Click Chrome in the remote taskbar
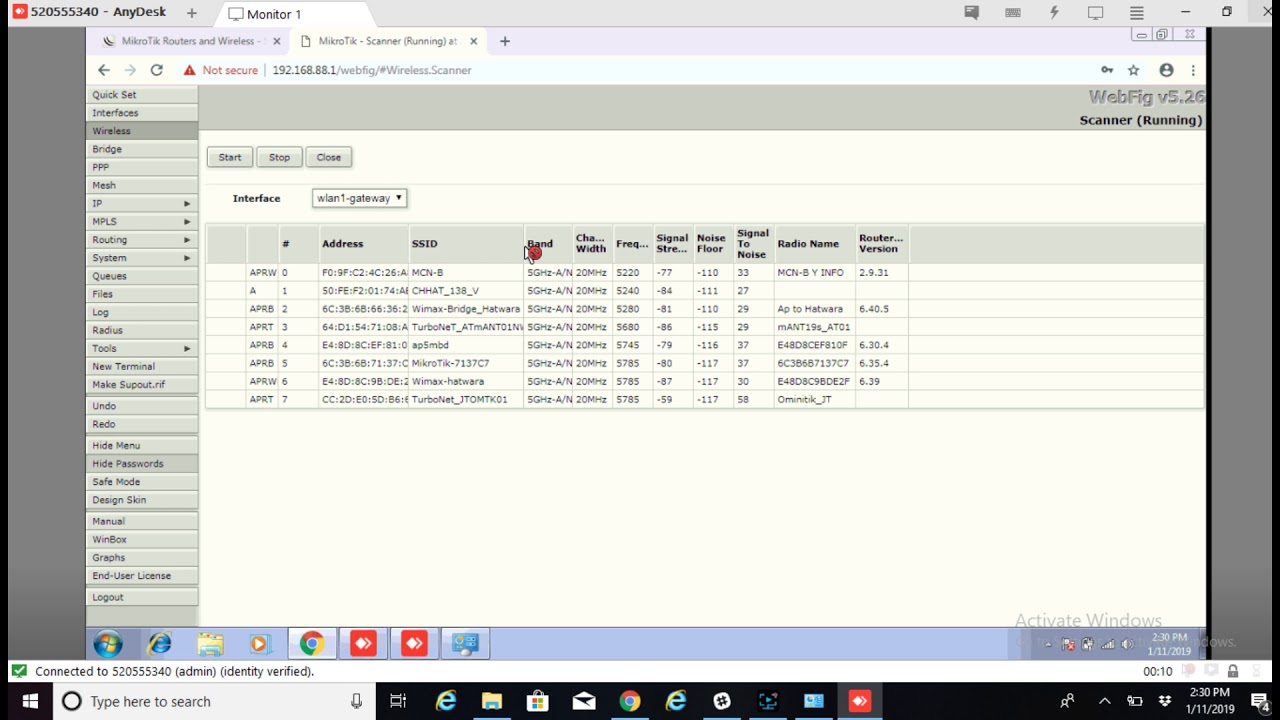The height and width of the screenshot is (720, 1280). click(311, 644)
